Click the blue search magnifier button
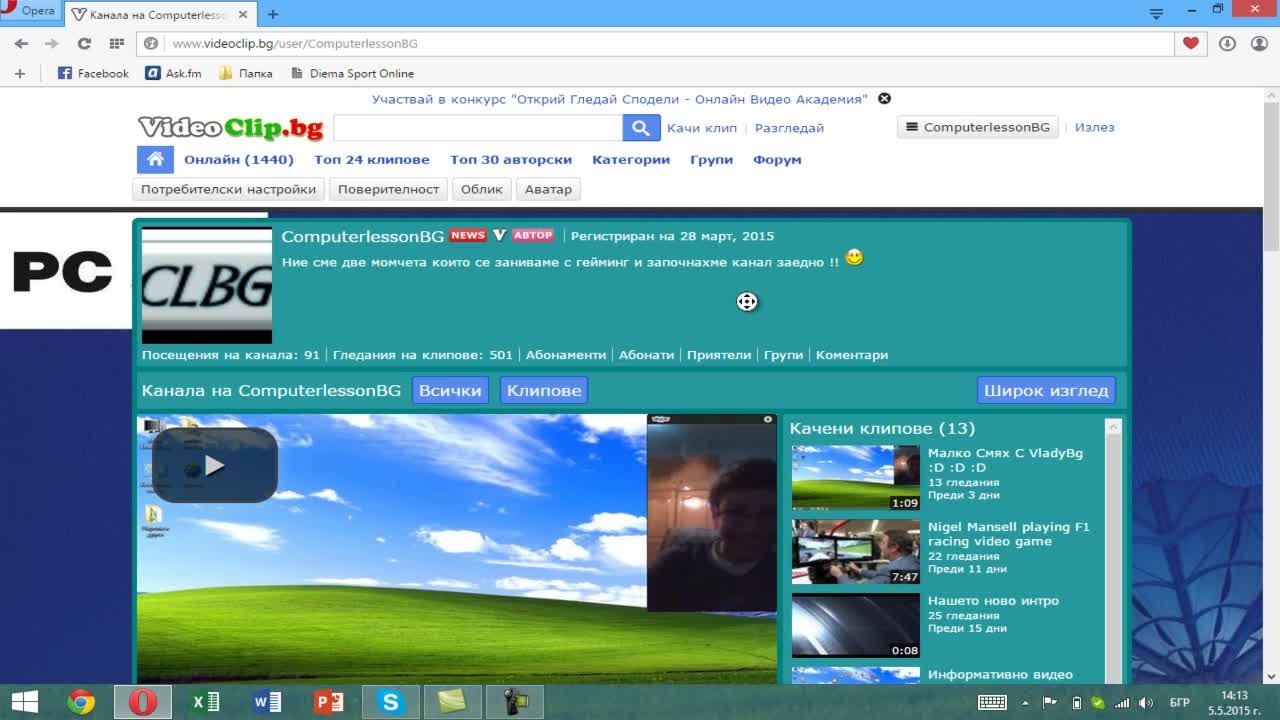This screenshot has width=1280, height=720. pos(640,128)
